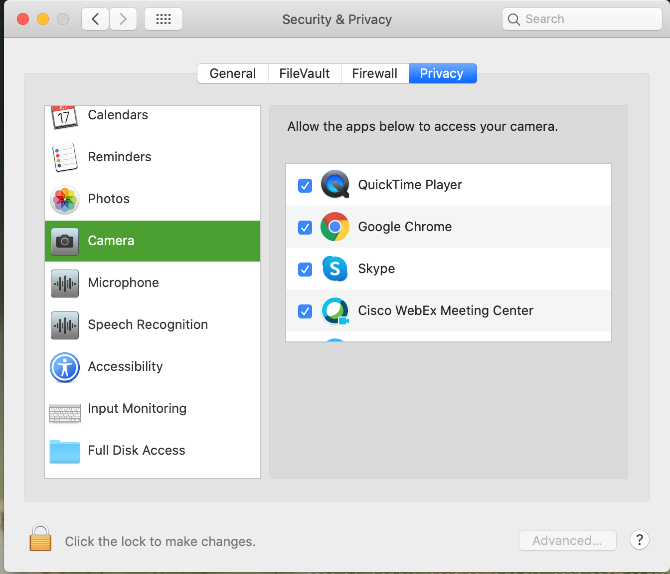
Task: Open the Firewall tab
Action: 375,74
